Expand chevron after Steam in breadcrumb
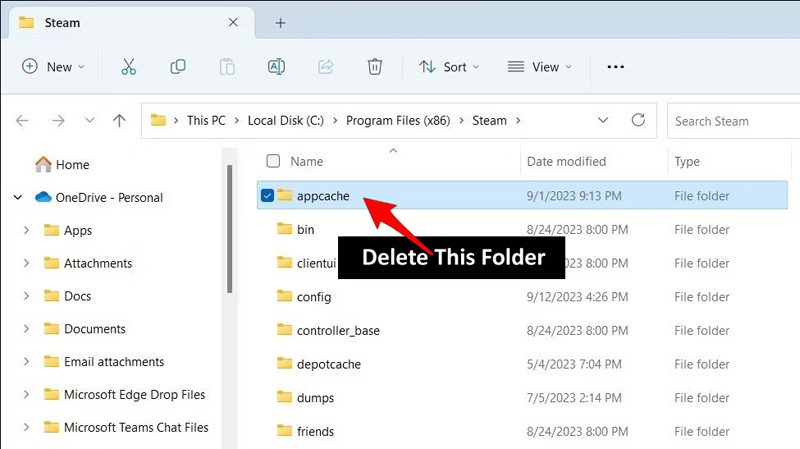This screenshot has height=449, width=800. pos(518,120)
